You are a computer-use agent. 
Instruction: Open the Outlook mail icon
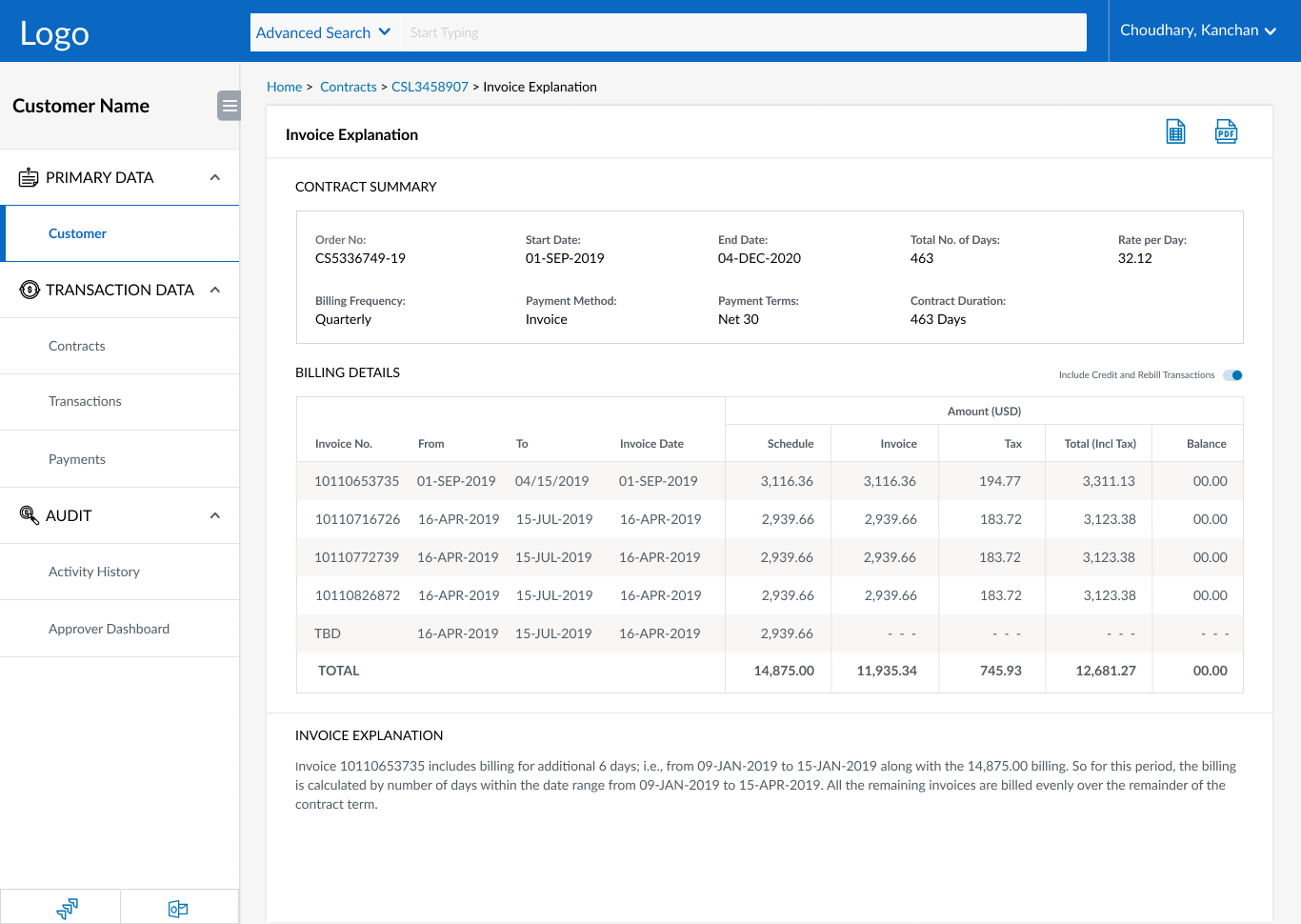click(x=178, y=909)
